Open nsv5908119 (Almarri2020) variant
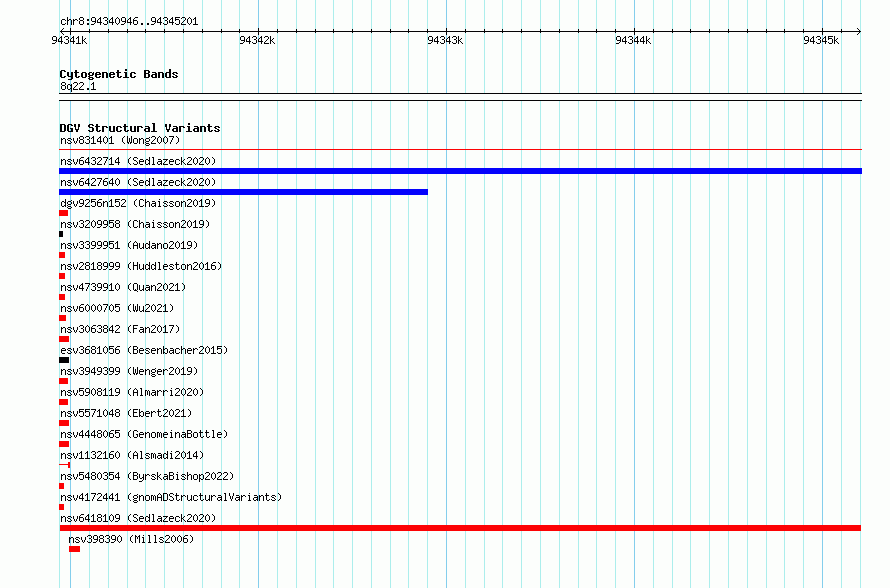The image size is (890, 588). click(132, 392)
